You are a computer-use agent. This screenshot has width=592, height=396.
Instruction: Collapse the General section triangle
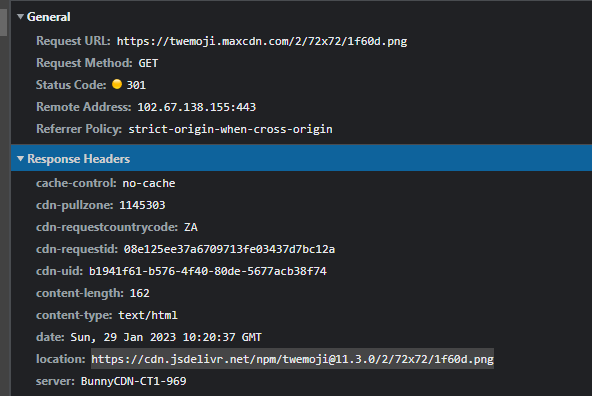point(20,17)
